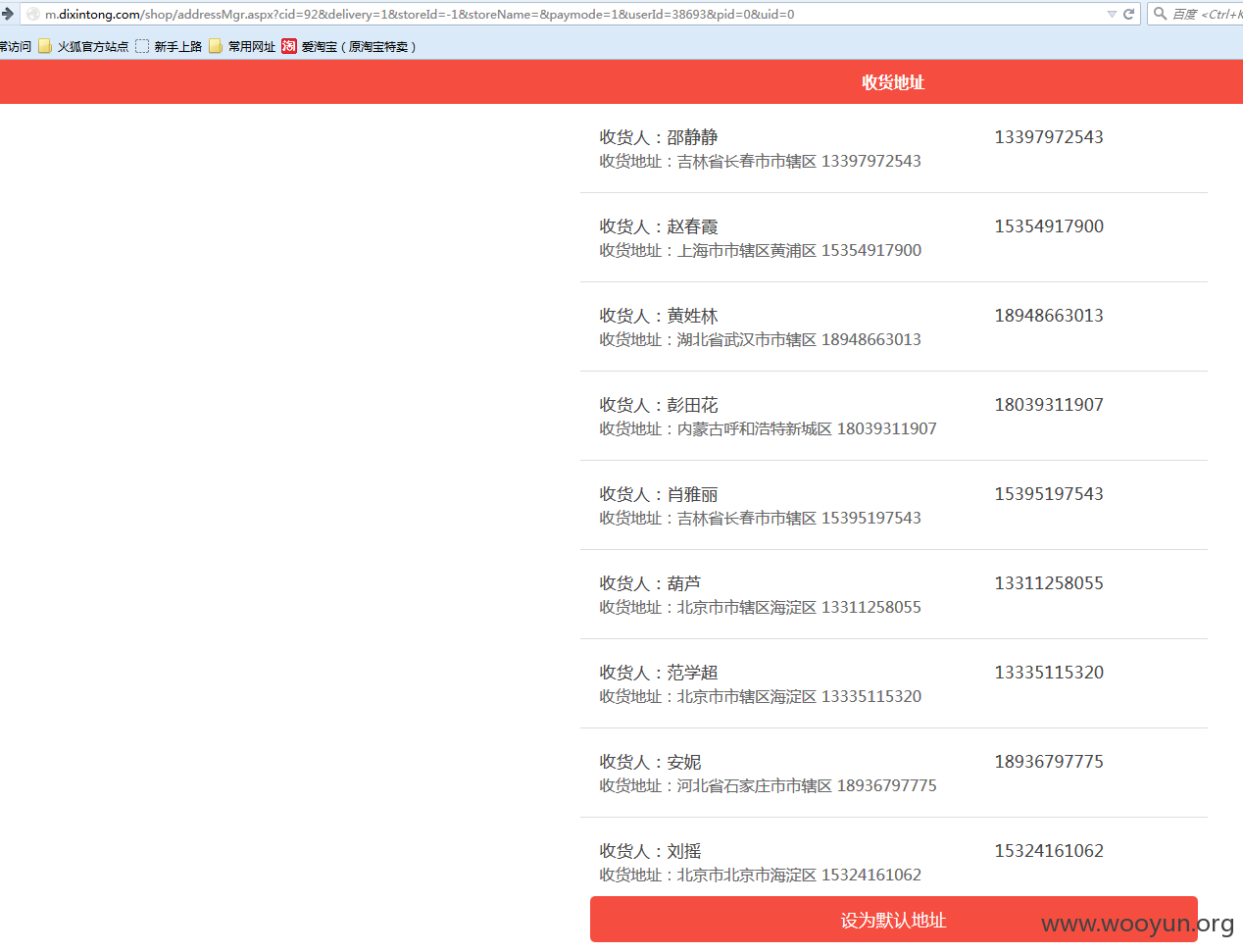Click the 设为默认地址 button
The image size is (1243, 952).
coord(894,920)
